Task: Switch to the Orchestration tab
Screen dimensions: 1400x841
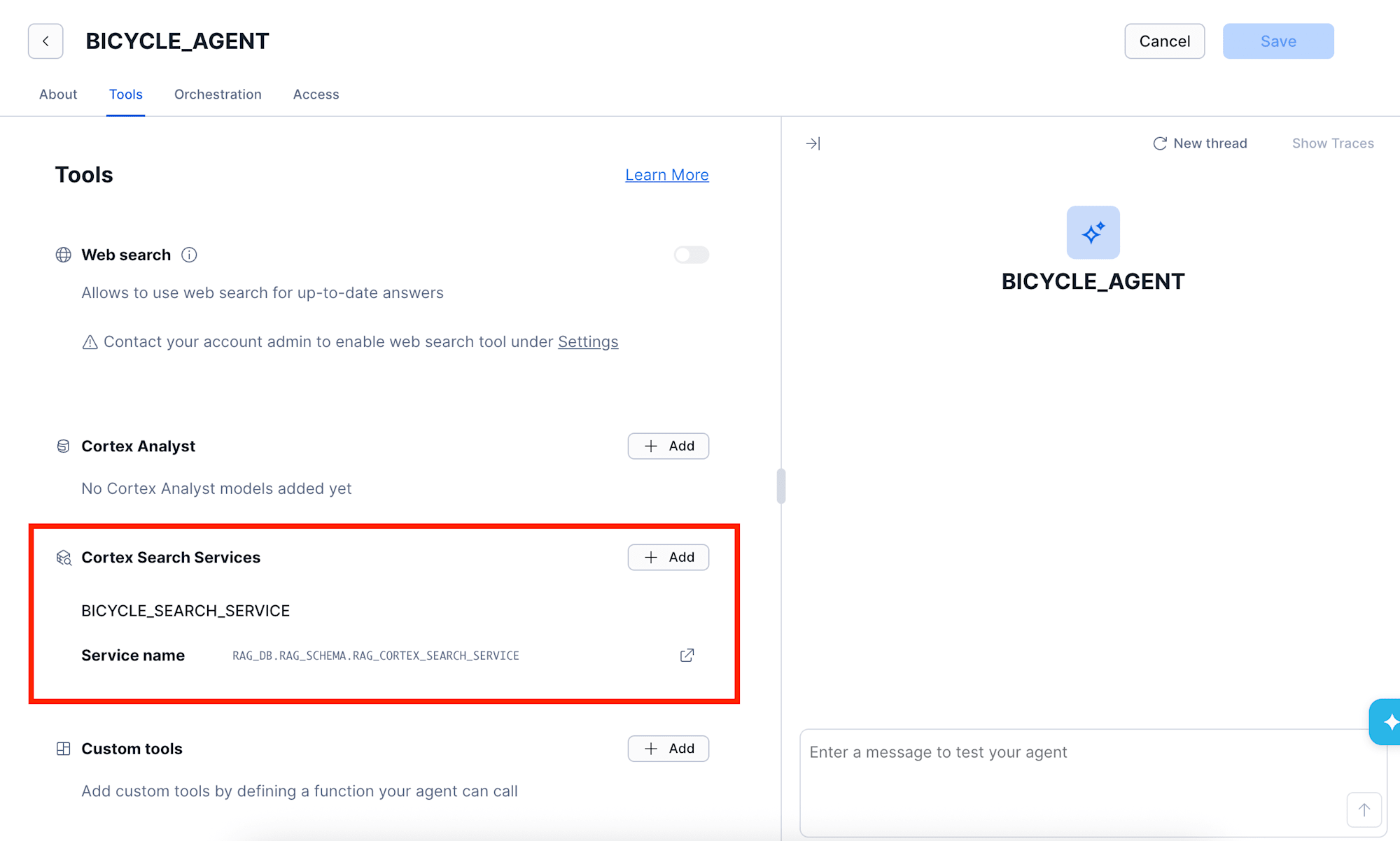Action: pyautogui.click(x=218, y=94)
